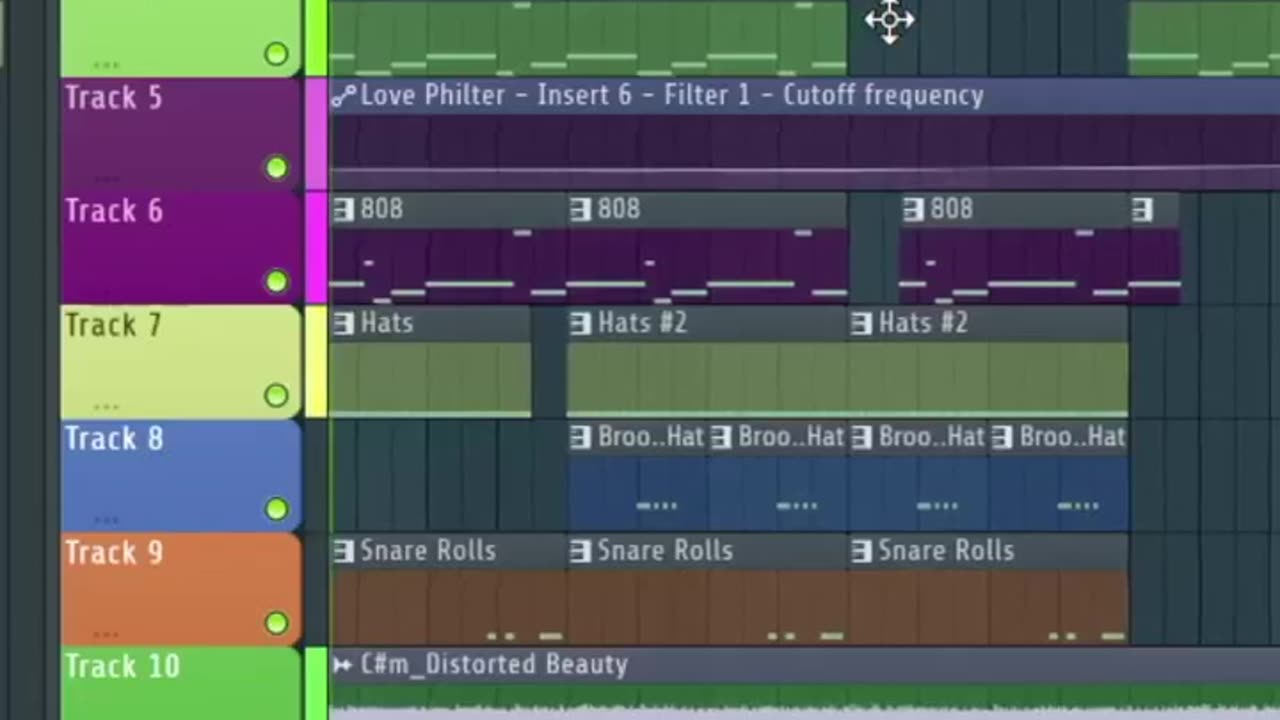
Task: Click the title of the third 808 clip
Action: (x=951, y=209)
